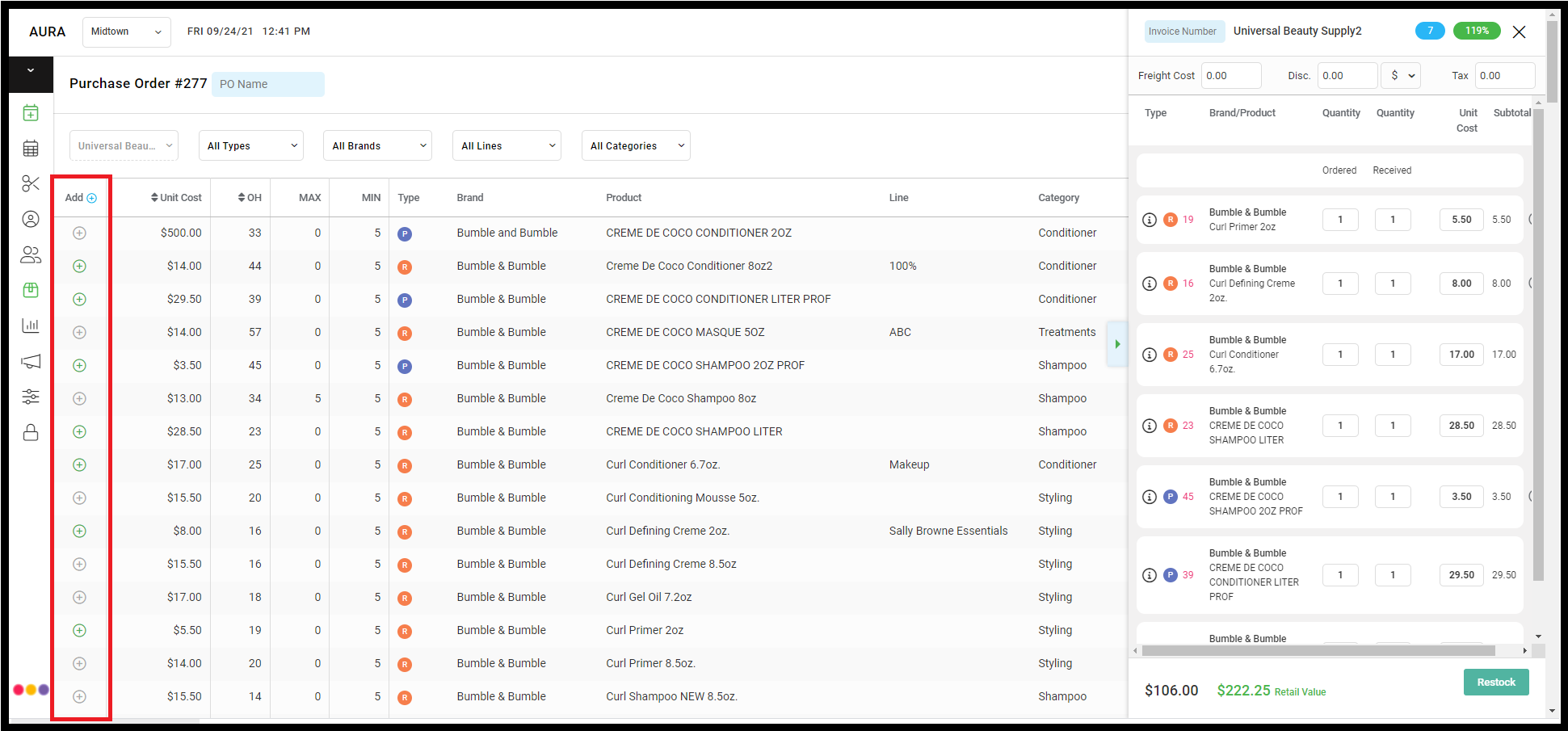
Task: Open the All Brands filter dropdown
Action: click(x=377, y=145)
